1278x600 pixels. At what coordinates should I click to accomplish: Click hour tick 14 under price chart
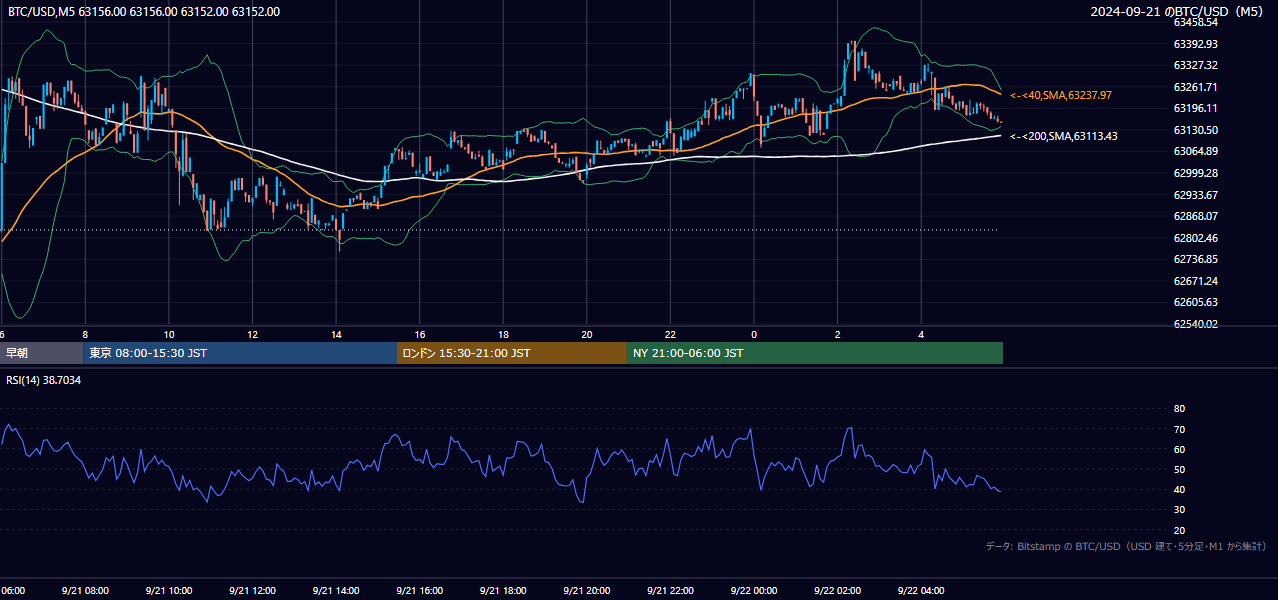(336, 334)
